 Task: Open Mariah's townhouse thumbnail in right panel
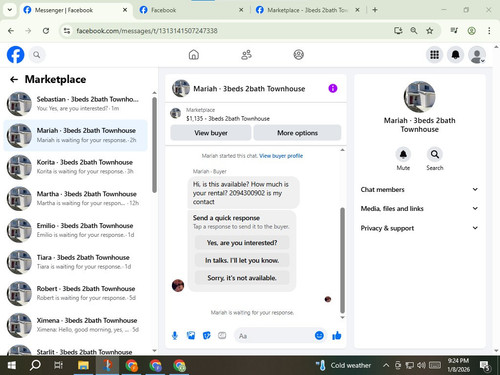[419, 97]
